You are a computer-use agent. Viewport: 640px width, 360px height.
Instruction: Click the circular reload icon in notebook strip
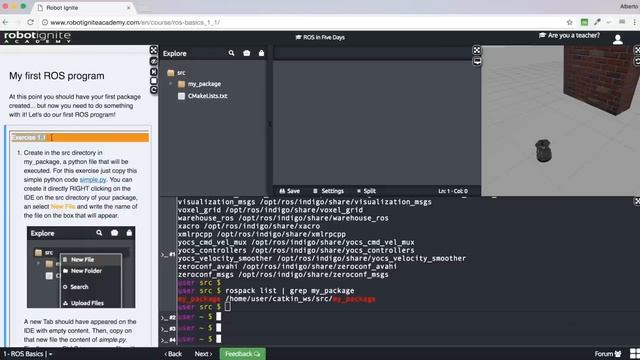153,90
